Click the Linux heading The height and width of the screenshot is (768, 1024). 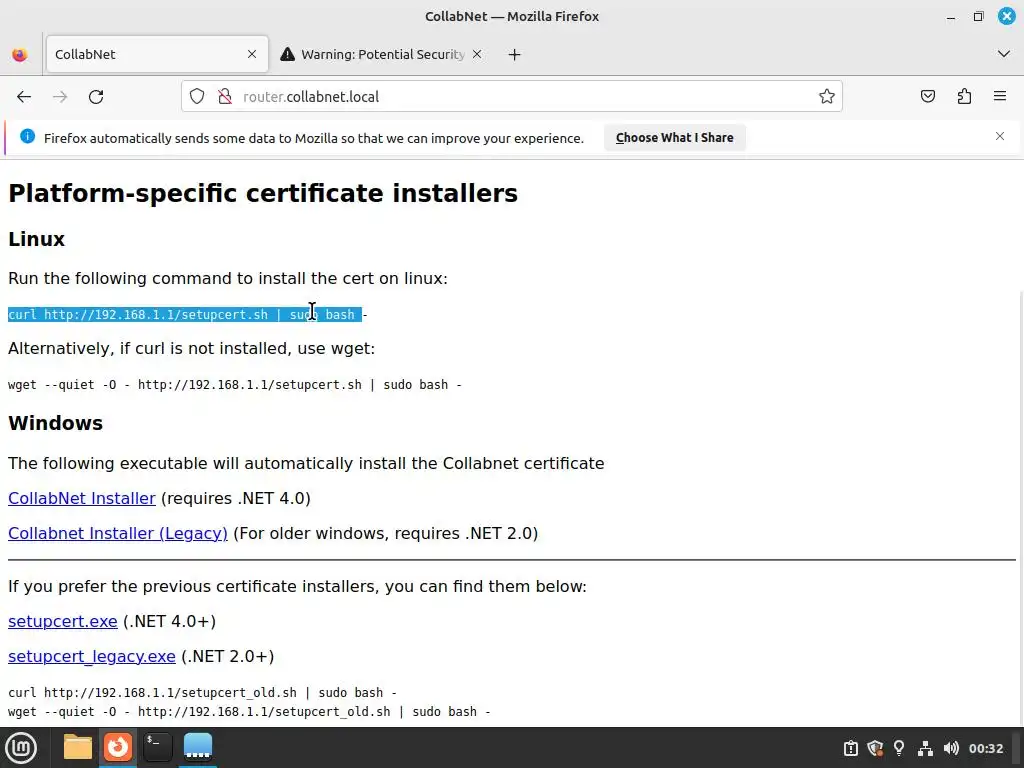[x=37, y=239]
